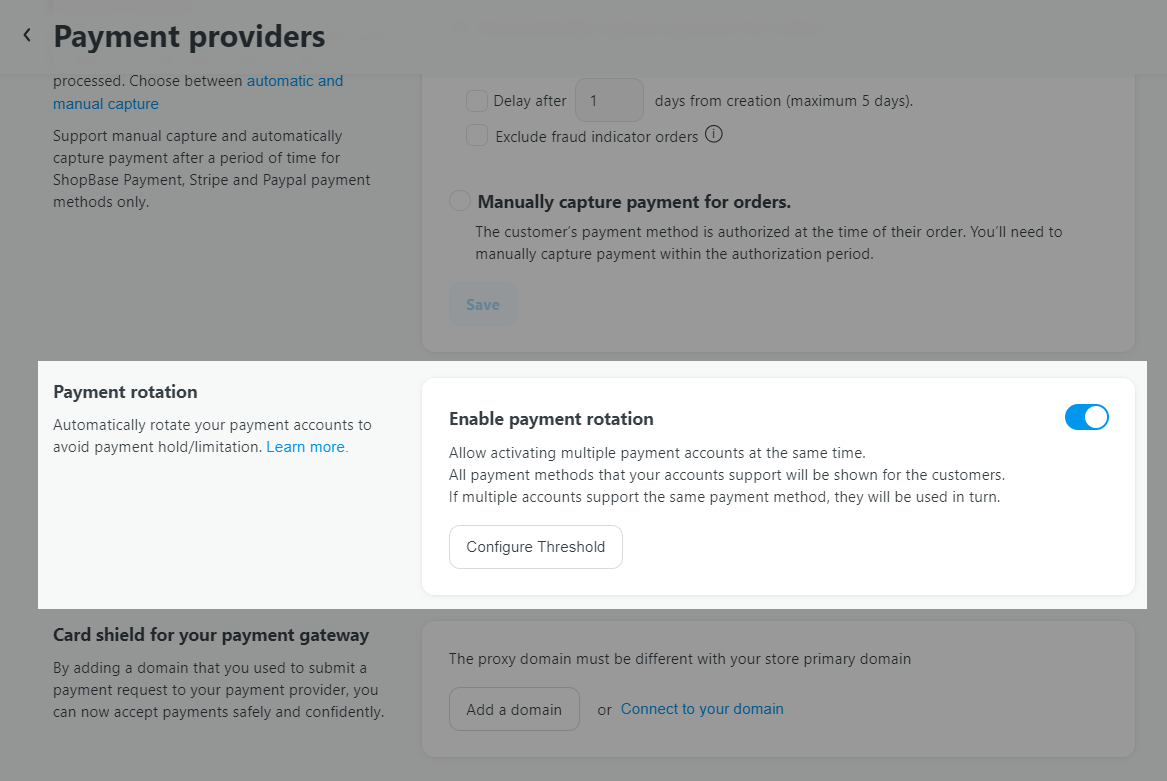Click the info icon next to fraud indicator orders
Viewport: 1167px width, 781px height.
714,135
